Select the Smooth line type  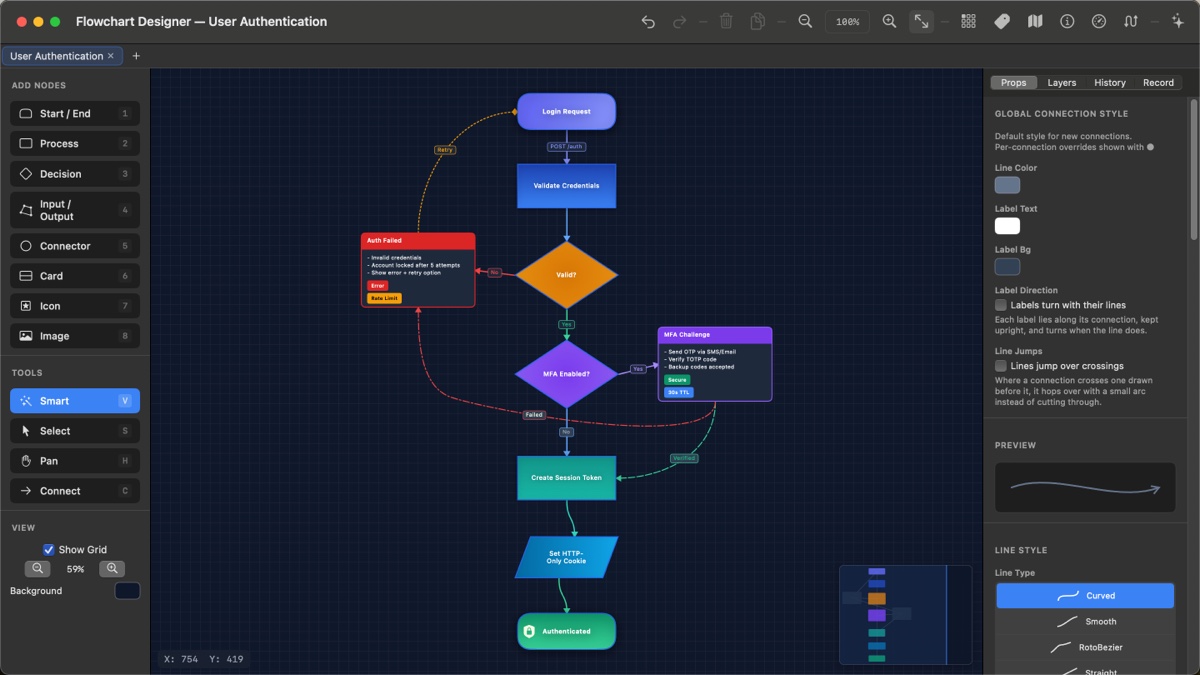[1085, 622]
